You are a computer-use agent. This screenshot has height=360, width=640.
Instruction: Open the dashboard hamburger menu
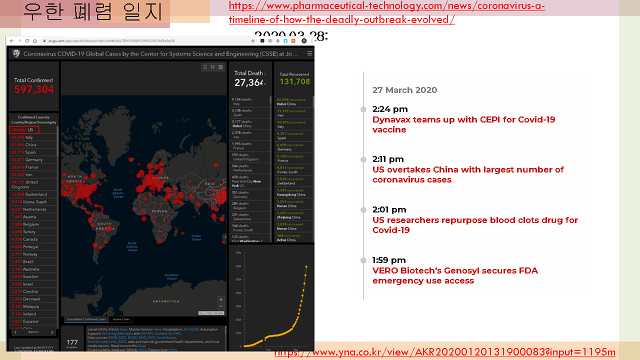pyautogui.click(x=309, y=53)
